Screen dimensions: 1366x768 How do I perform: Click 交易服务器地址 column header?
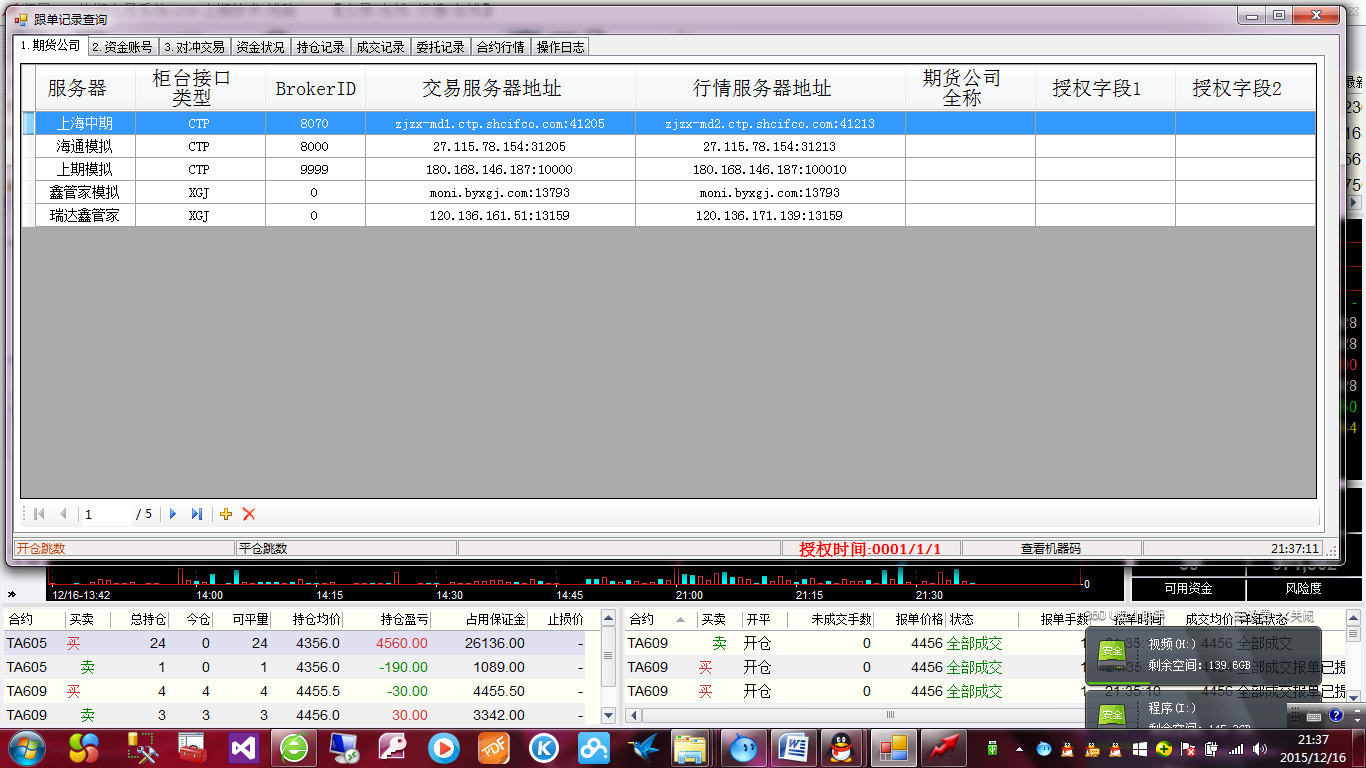[500, 88]
